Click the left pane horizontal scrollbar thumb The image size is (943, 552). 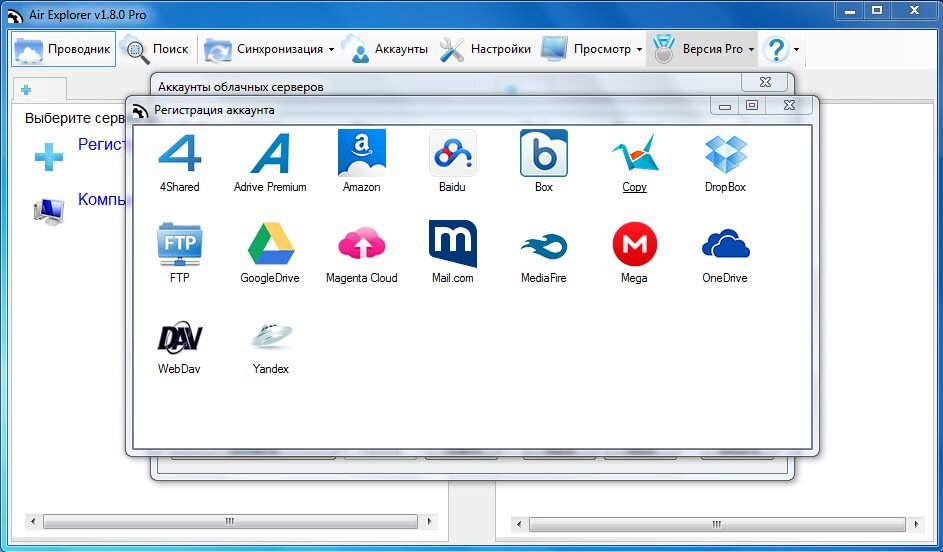[x=230, y=521]
